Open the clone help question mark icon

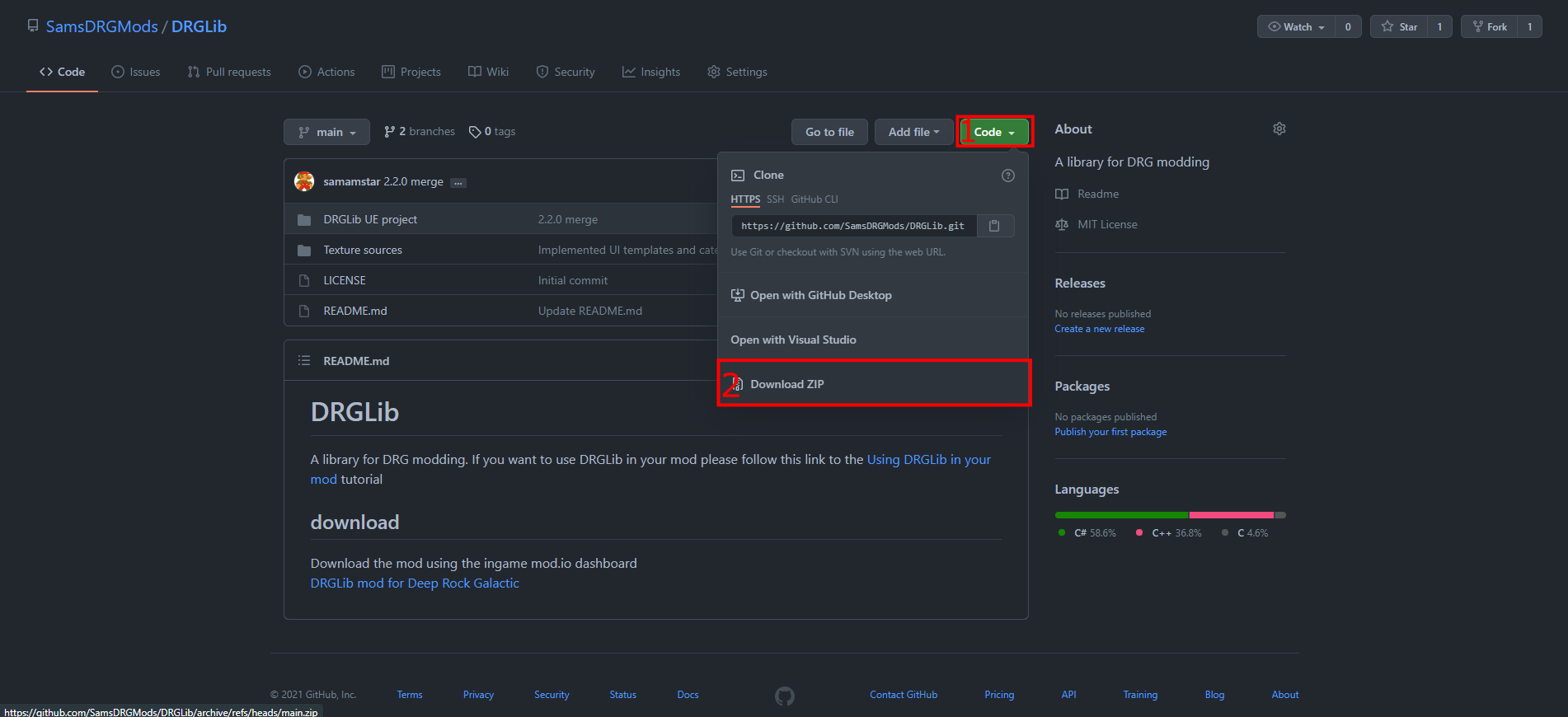click(x=1007, y=176)
